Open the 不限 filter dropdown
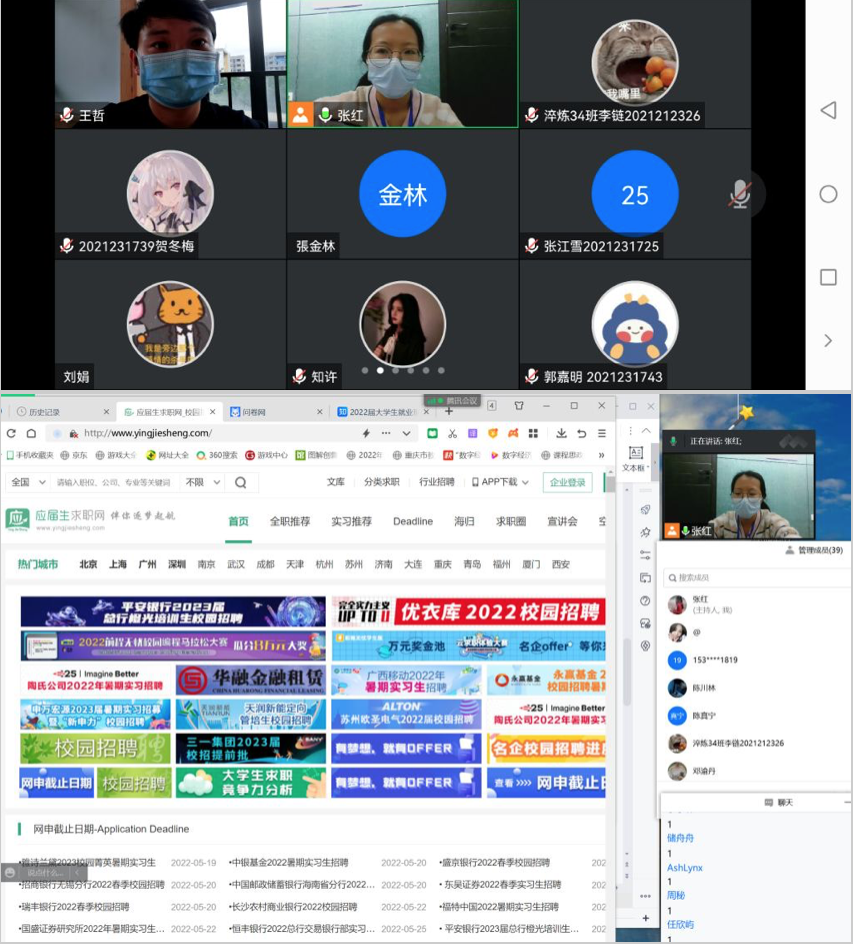858x946 pixels. pyautogui.click(x=199, y=482)
